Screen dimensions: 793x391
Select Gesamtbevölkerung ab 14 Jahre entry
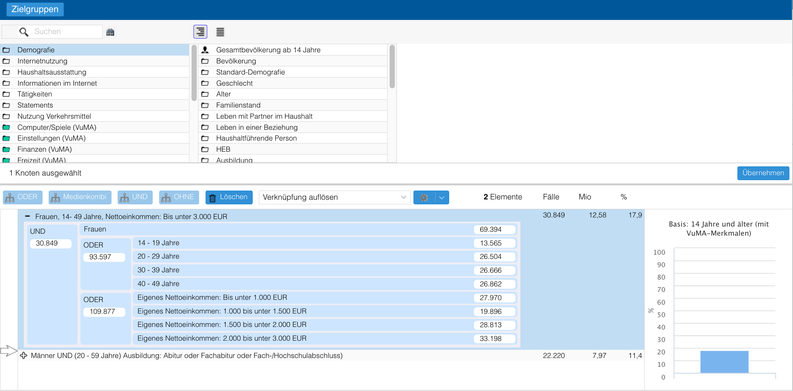tap(293, 50)
